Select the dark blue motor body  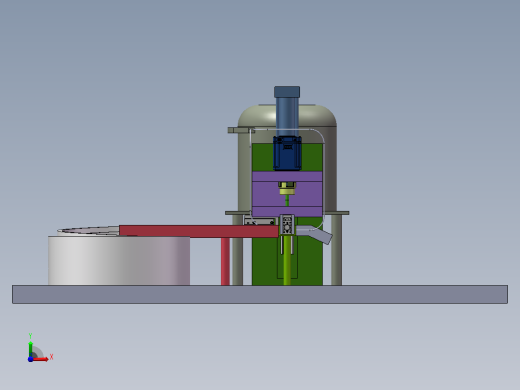pyautogui.click(x=287, y=153)
